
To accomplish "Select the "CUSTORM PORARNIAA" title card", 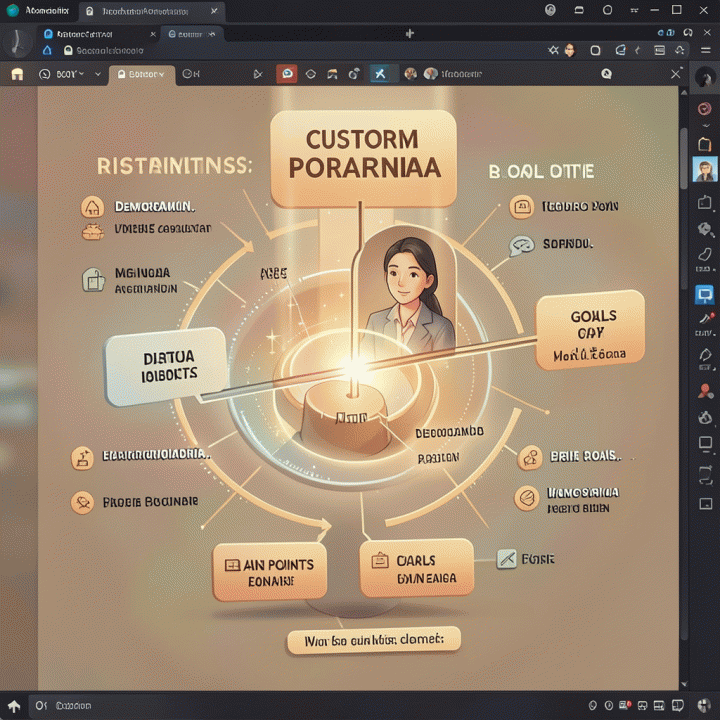I will click(364, 159).
